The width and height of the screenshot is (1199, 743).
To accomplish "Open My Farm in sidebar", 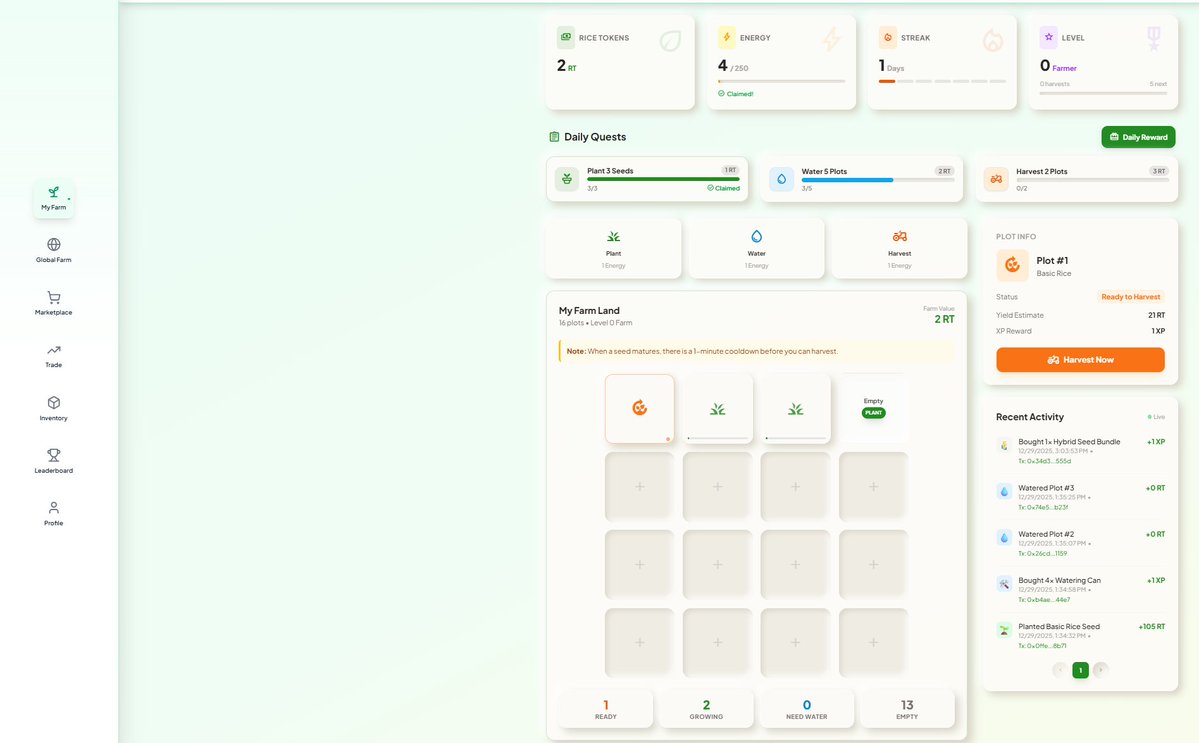I will point(54,199).
